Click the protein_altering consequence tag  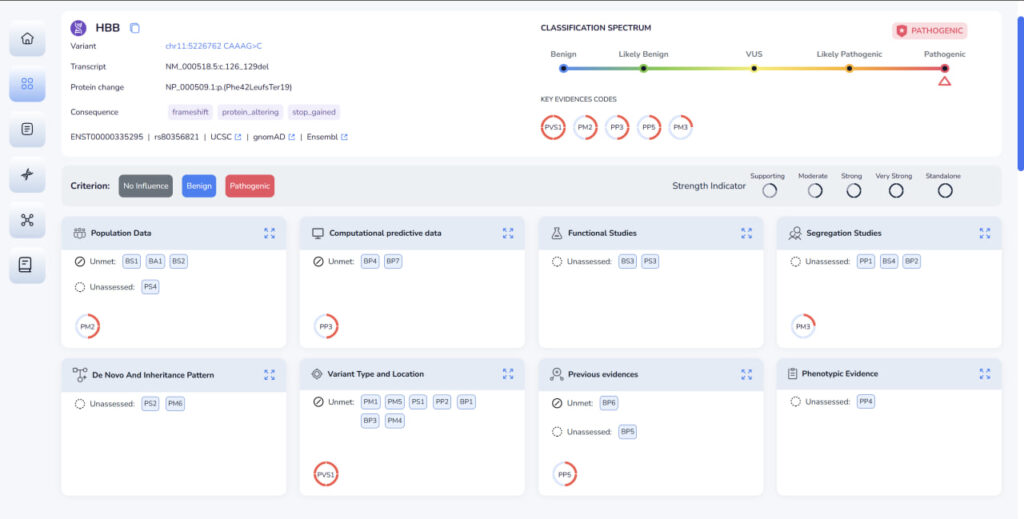pos(250,112)
